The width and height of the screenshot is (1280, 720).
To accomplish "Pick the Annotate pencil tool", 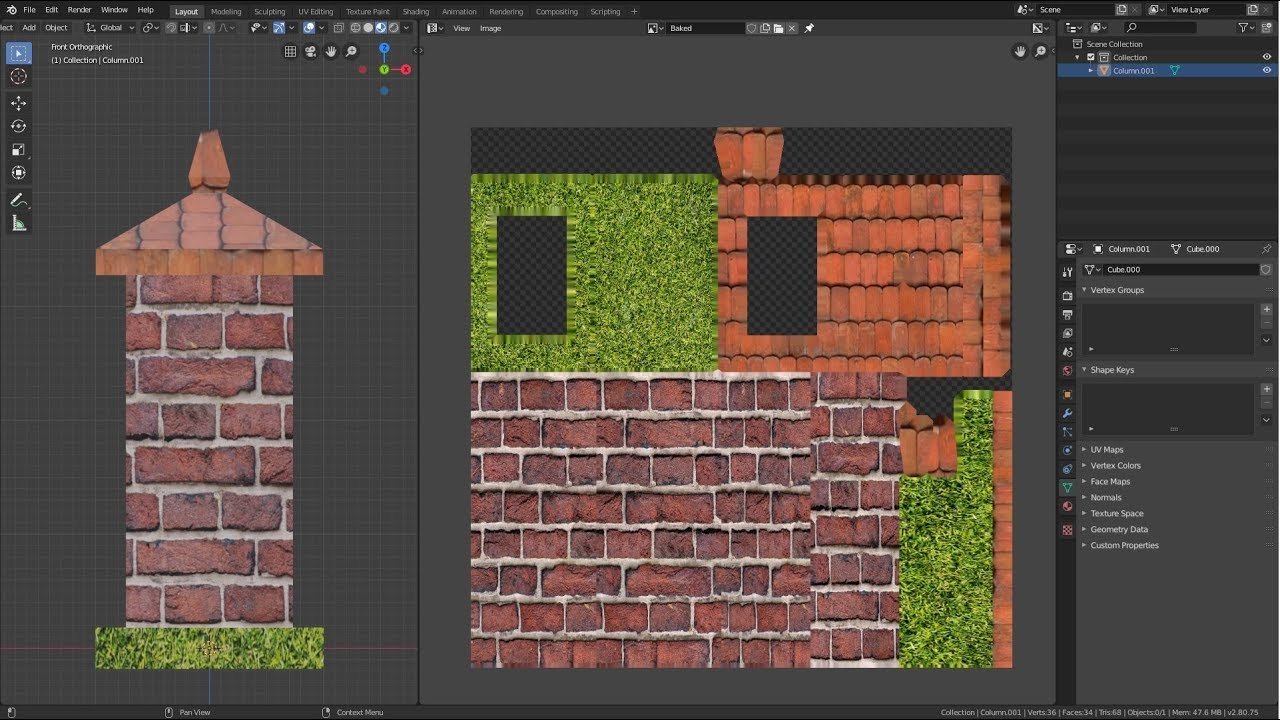I will click(18, 201).
